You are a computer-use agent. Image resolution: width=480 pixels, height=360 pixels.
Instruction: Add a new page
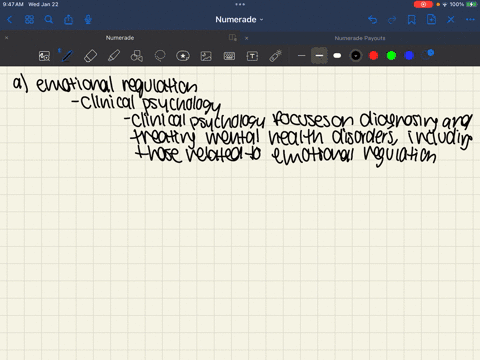tap(431, 20)
